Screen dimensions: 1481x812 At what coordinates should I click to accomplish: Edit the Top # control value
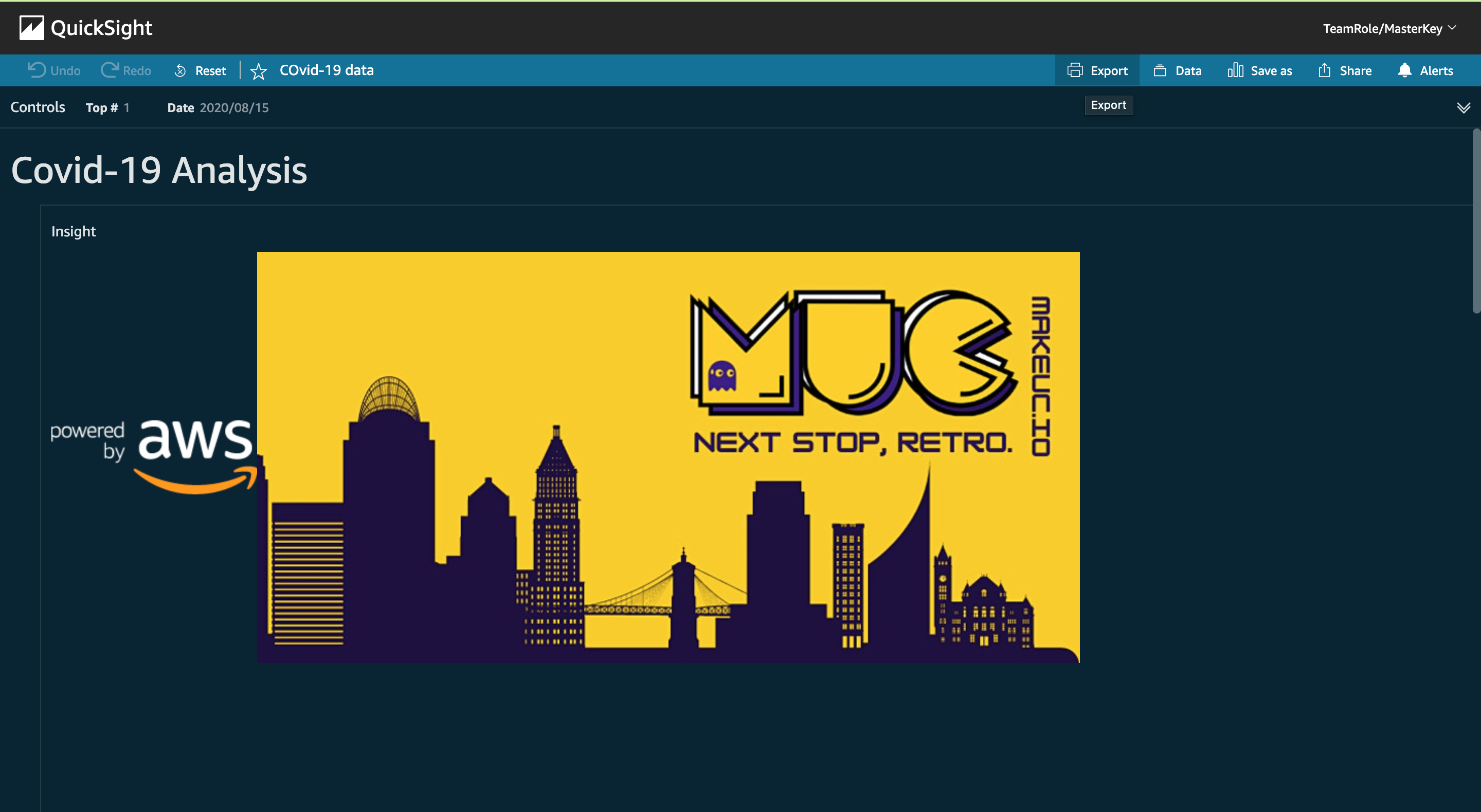(127, 108)
